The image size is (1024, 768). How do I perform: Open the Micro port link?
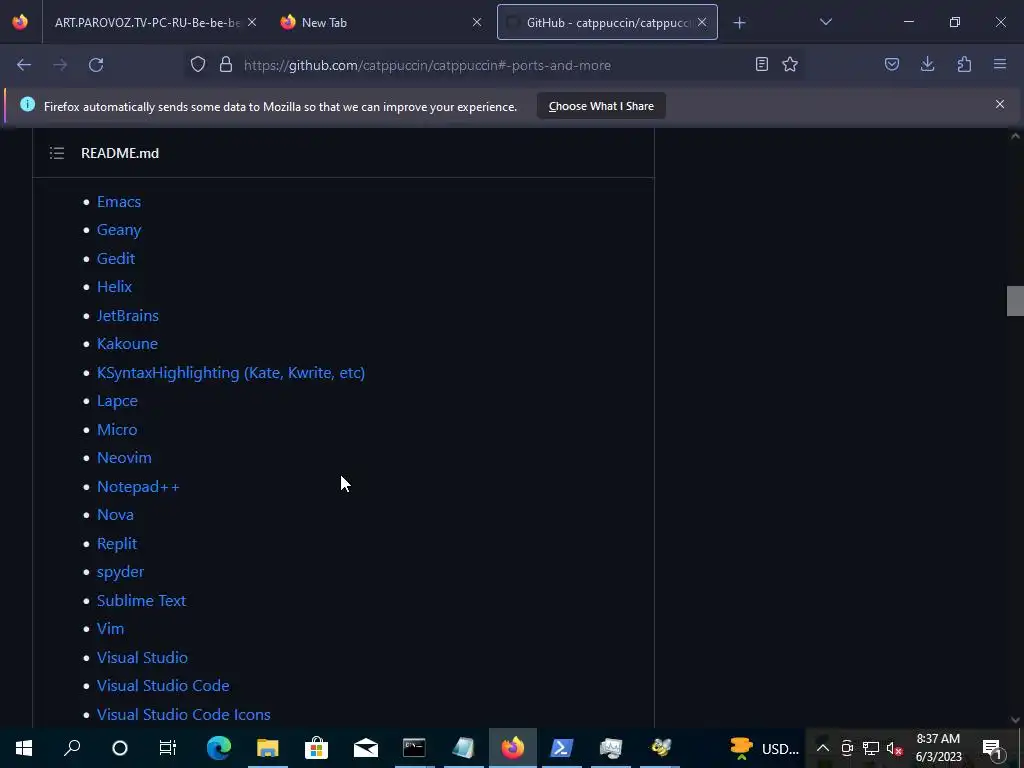coord(117,430)
